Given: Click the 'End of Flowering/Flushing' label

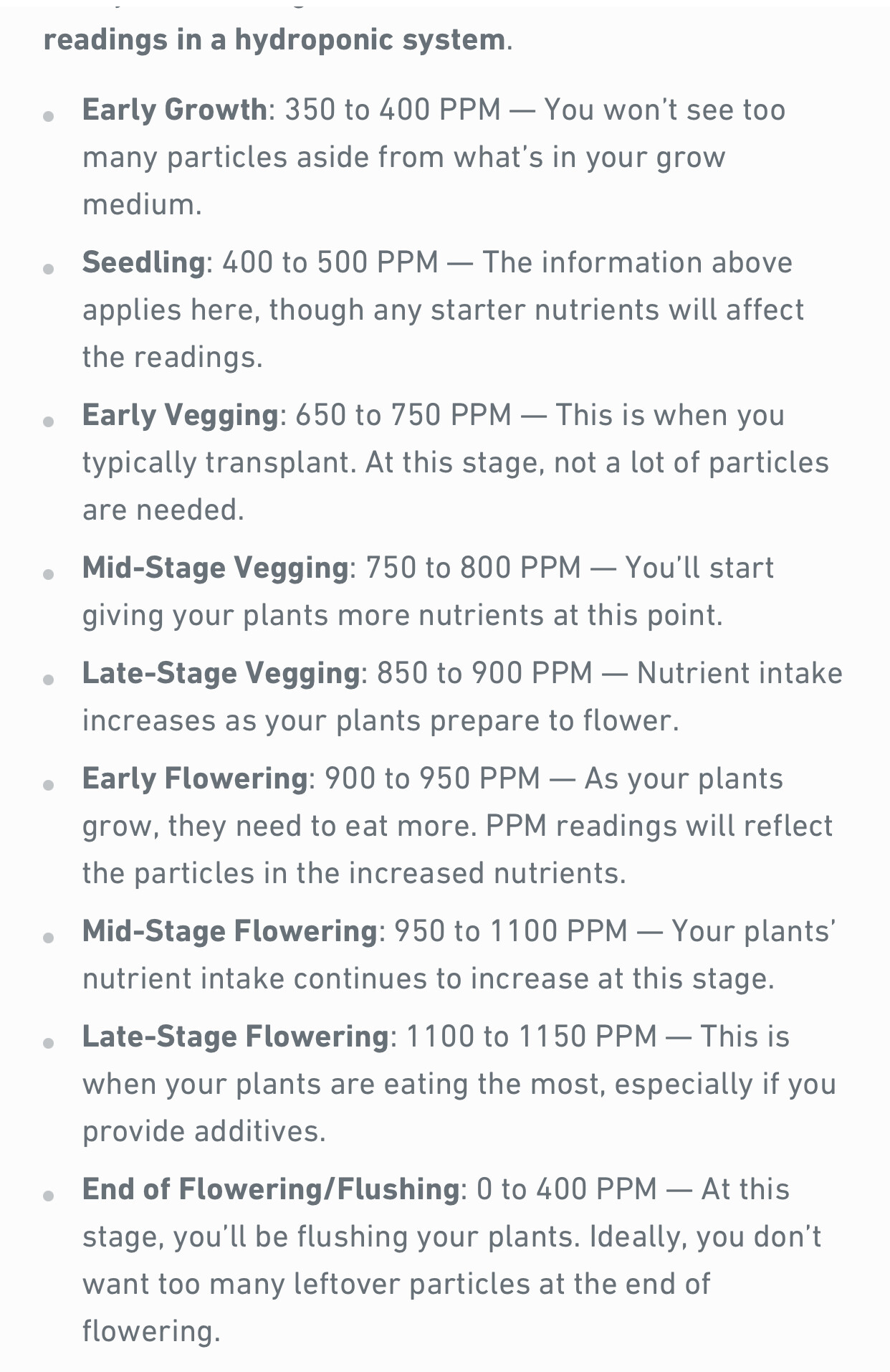Looking at the screenshot, I should coord(271,1189).
